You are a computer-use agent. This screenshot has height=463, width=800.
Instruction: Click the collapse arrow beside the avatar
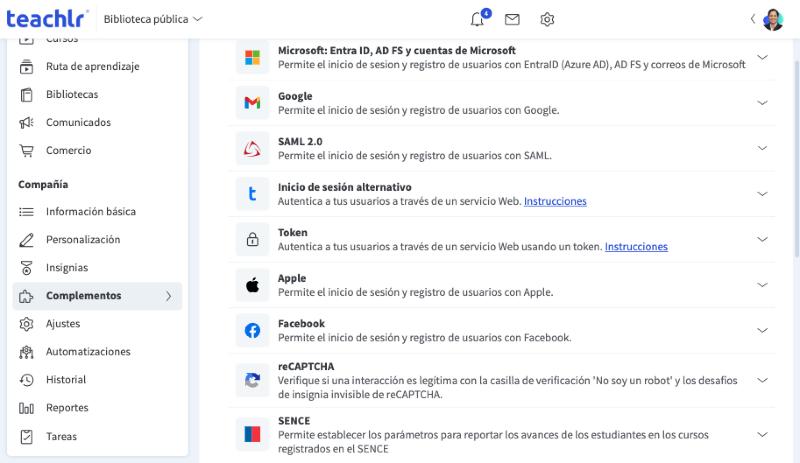(753, 19)
